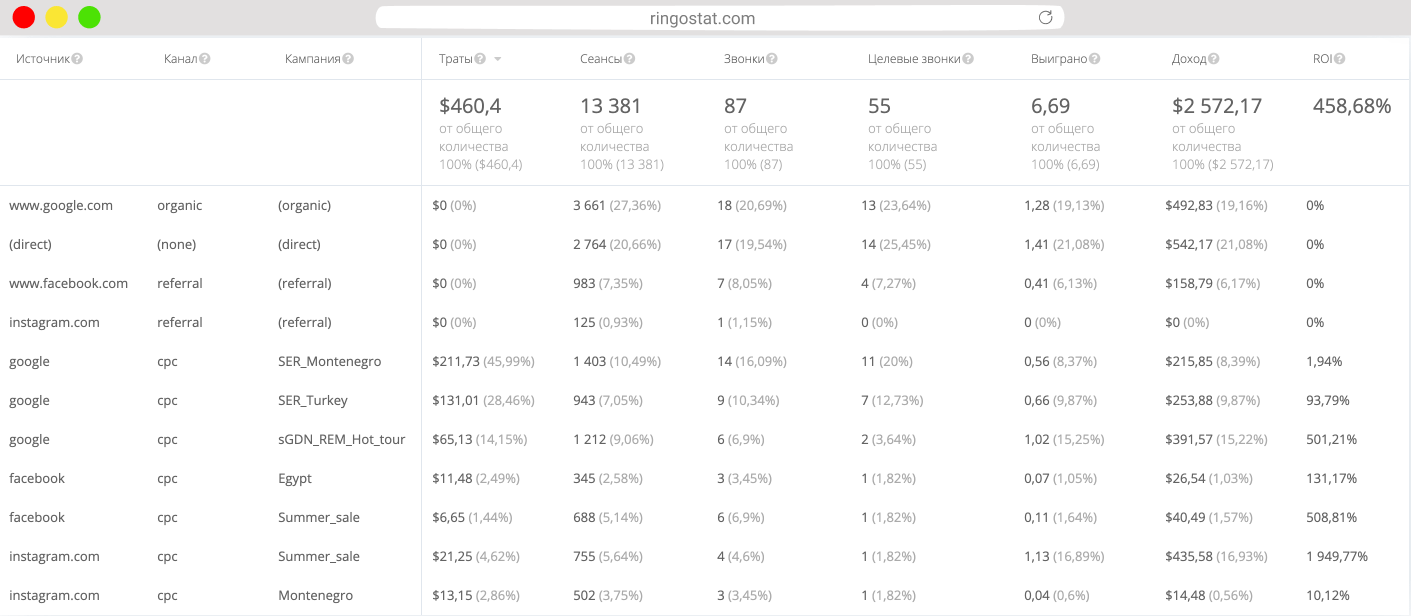Click help icon next to Источник
Viewport: 1411px width, 616px height.
[x=77, y=59]
